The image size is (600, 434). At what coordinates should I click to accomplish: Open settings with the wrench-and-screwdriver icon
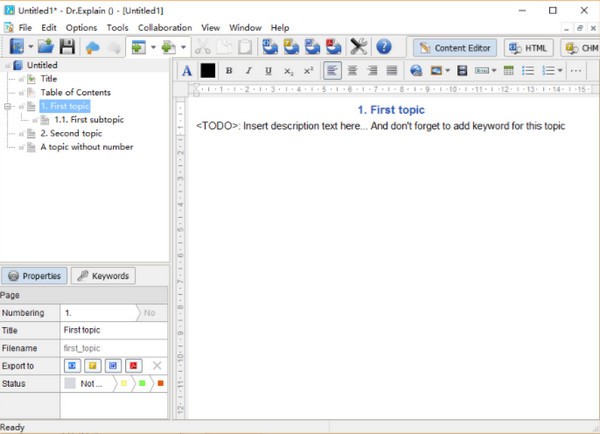pos(359,47)
